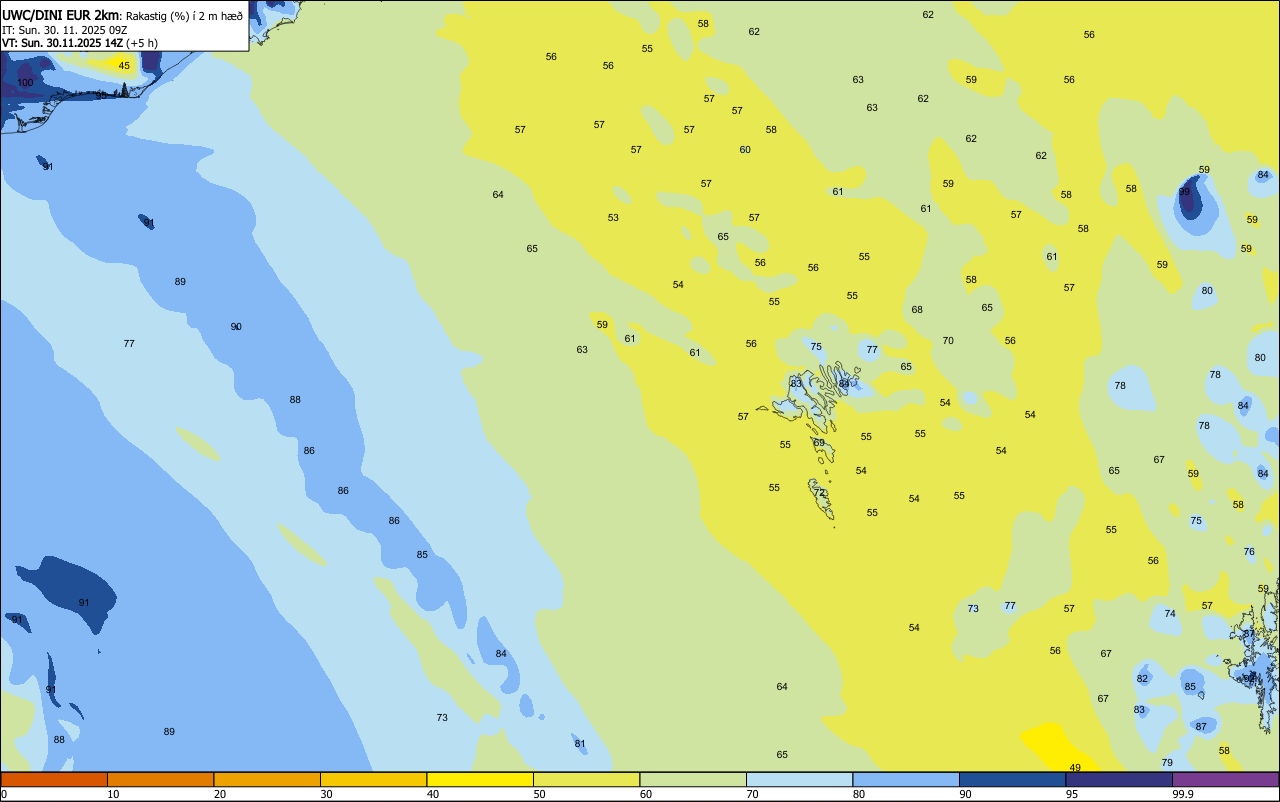
Task: Click the 'IT: Sun. 30. 11. 2025 09Z' line
Action: pyautogui.click(x=64, y=30)
